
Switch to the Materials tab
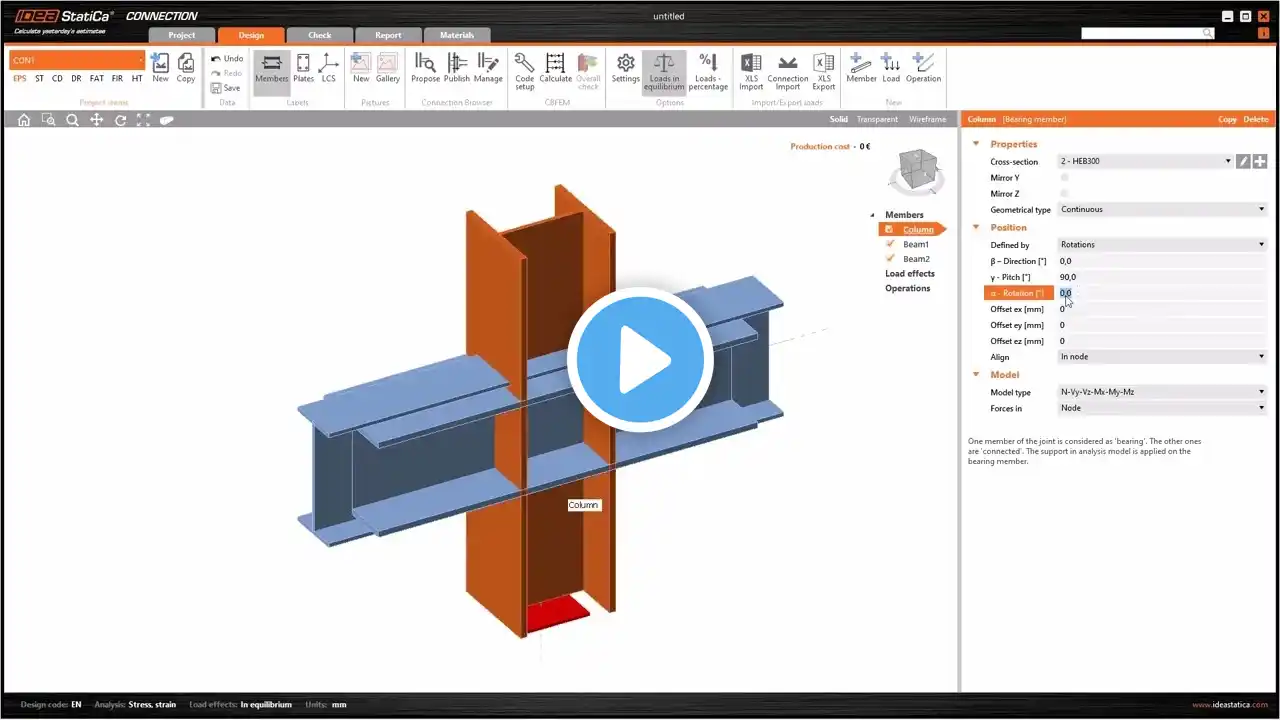[457, 35]
